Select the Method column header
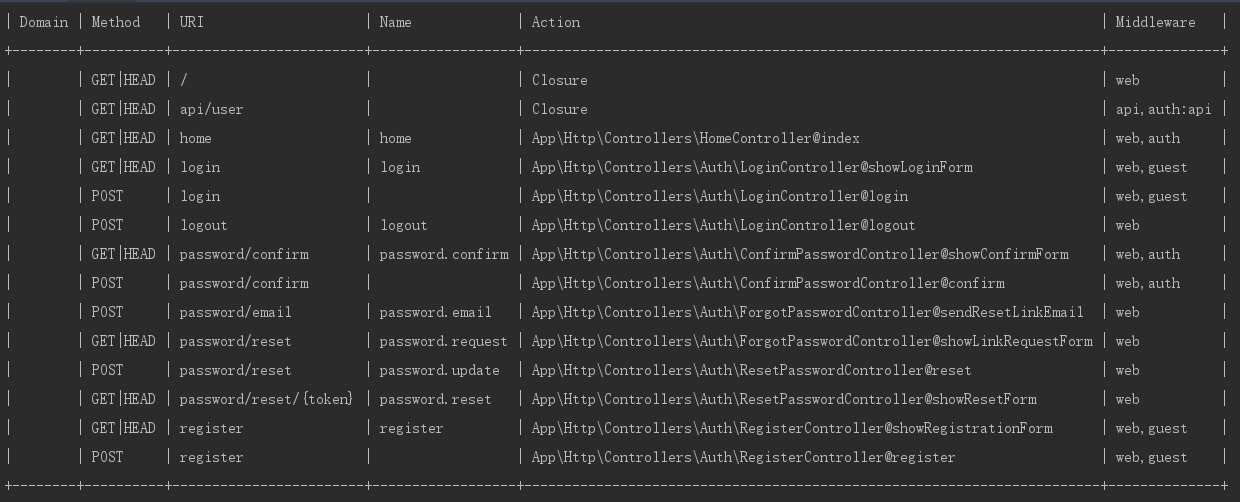The height and width of the screenshot is (502, 1240). click(x=116, y=22)
